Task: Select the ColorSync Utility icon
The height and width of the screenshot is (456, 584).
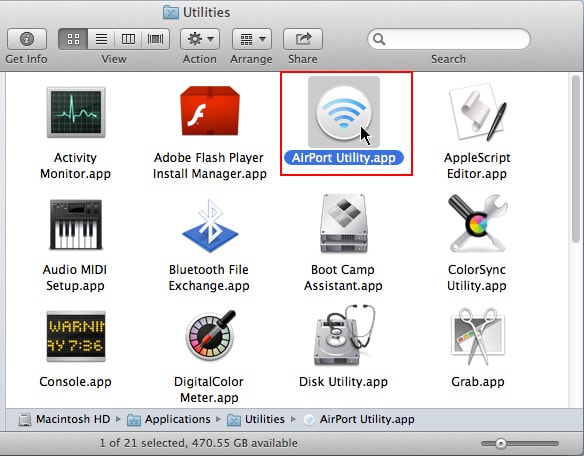Action: click(478, 224)
